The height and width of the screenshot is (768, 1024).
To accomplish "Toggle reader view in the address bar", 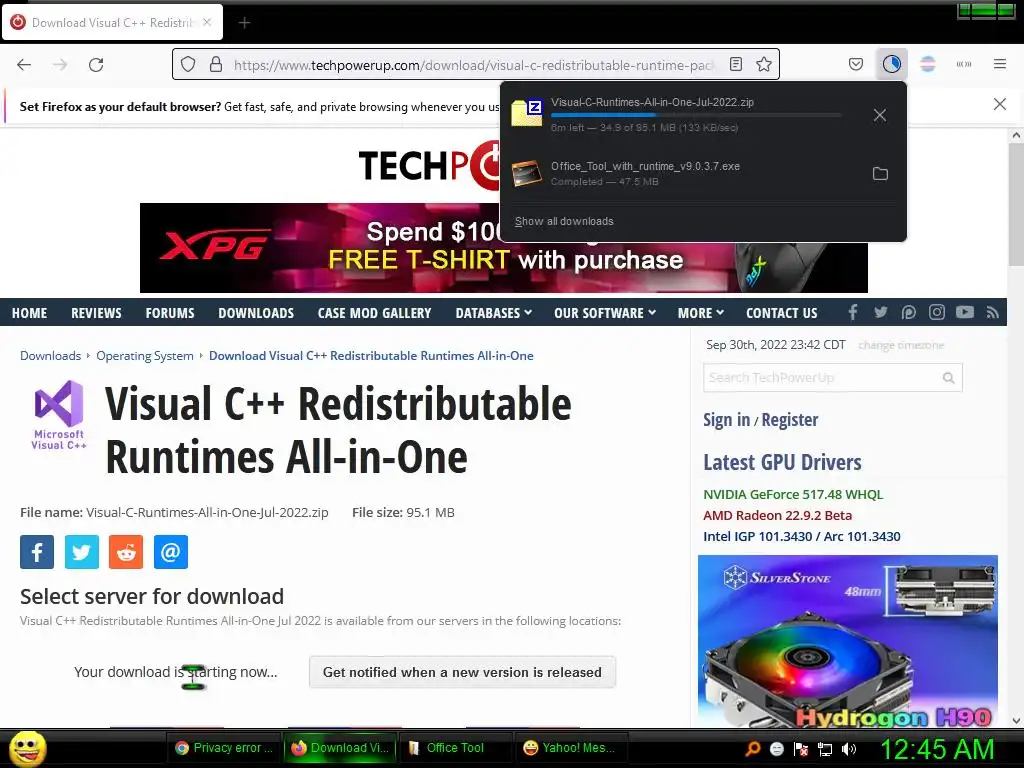I will [x=736, y=64].
